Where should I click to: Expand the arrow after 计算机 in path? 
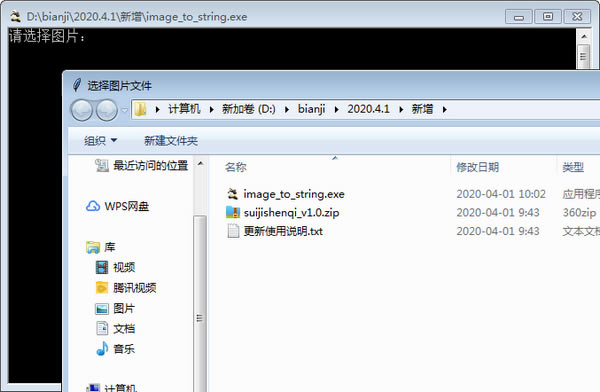(x=212, y=109)
